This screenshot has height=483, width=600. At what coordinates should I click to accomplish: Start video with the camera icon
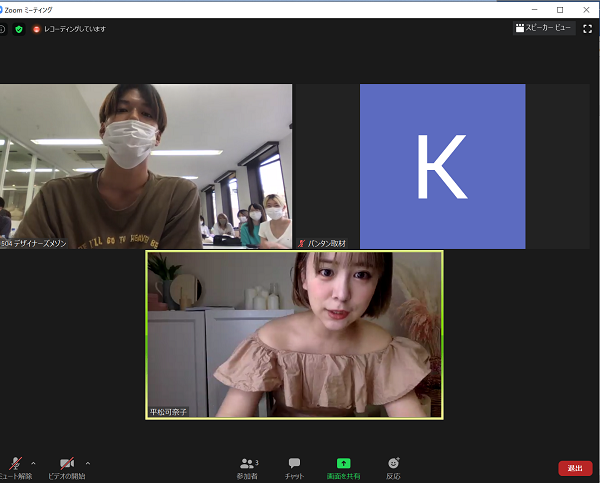point(66,464)
